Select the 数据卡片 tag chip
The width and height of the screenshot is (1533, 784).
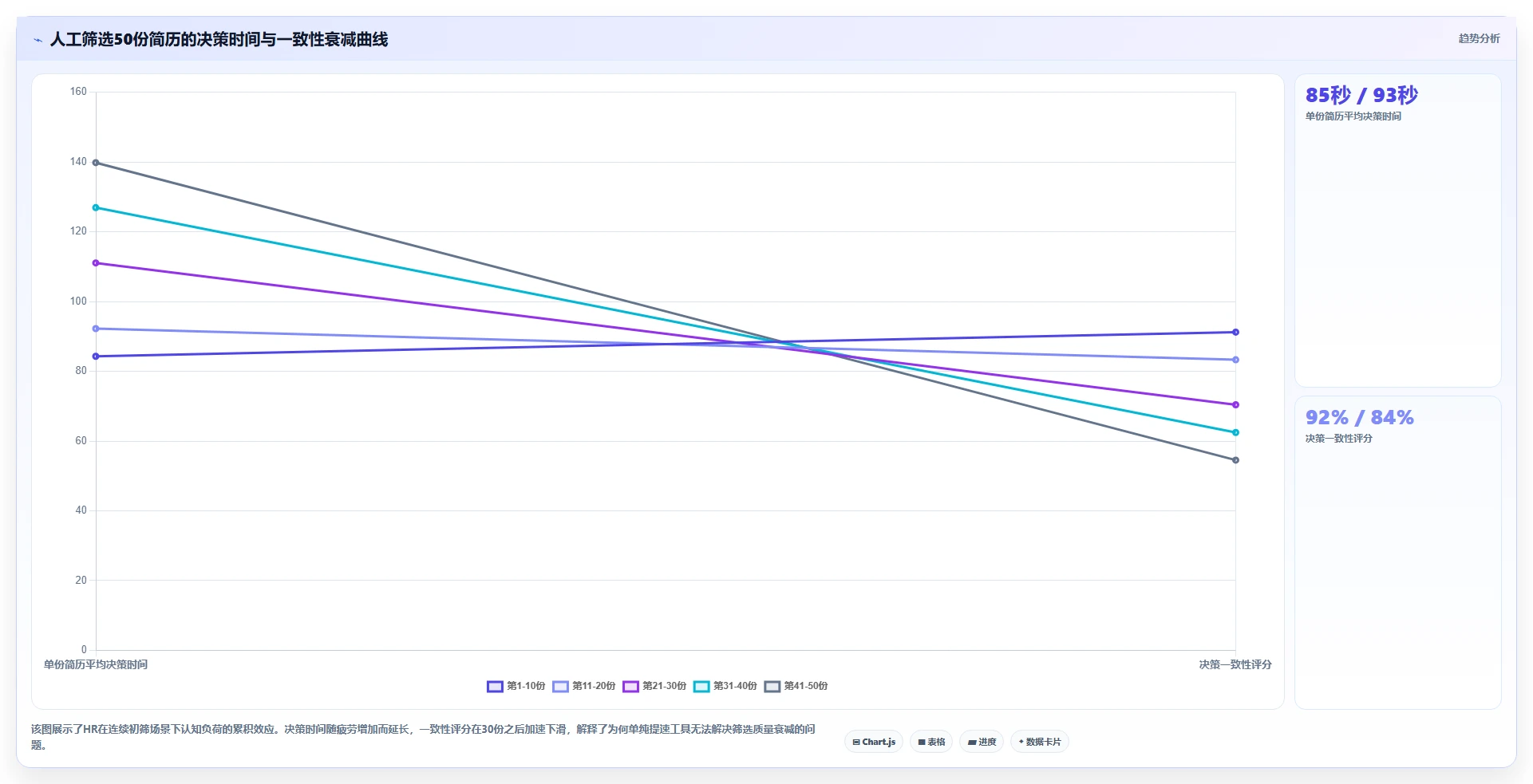1040,742
